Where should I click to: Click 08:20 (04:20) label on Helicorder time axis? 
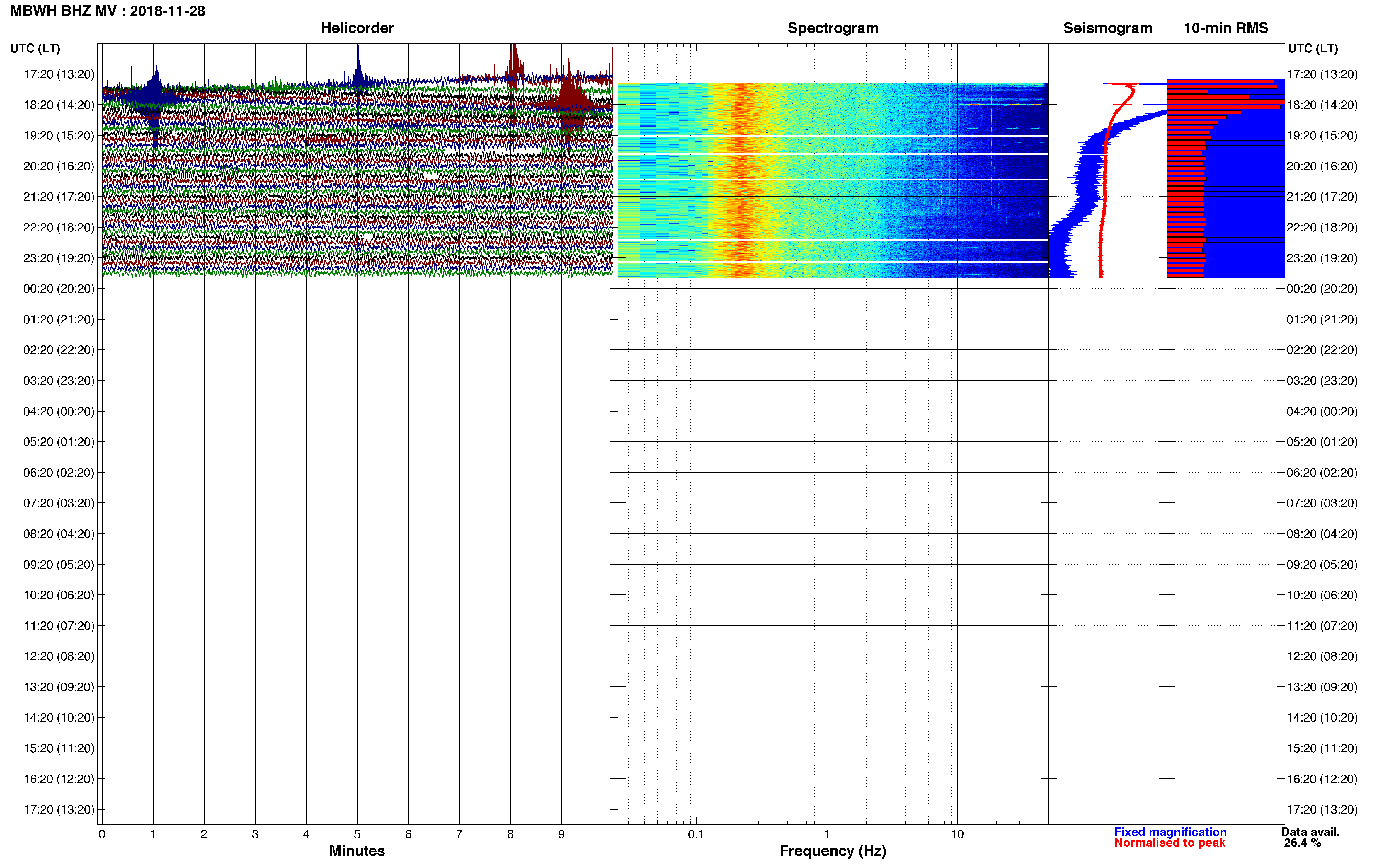(59, 534)
